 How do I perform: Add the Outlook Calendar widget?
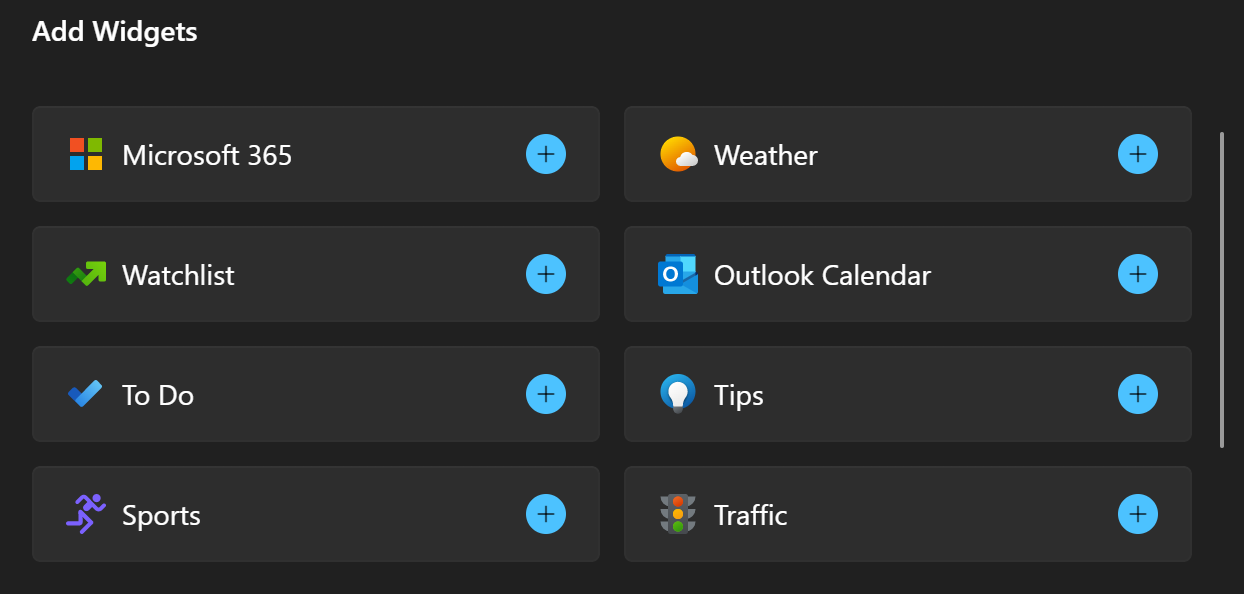(x=1137, y=274)
